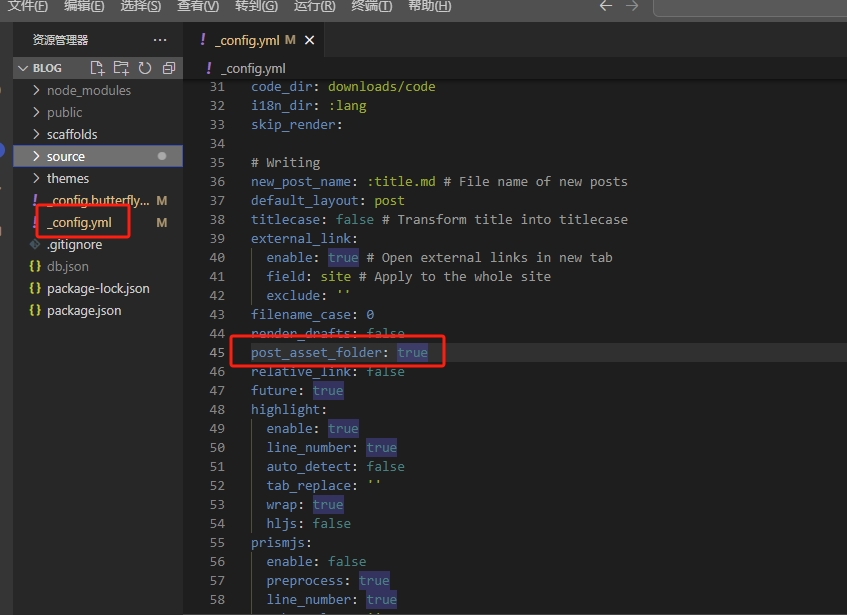Open the 文件(F) menu

click(28, 6)
